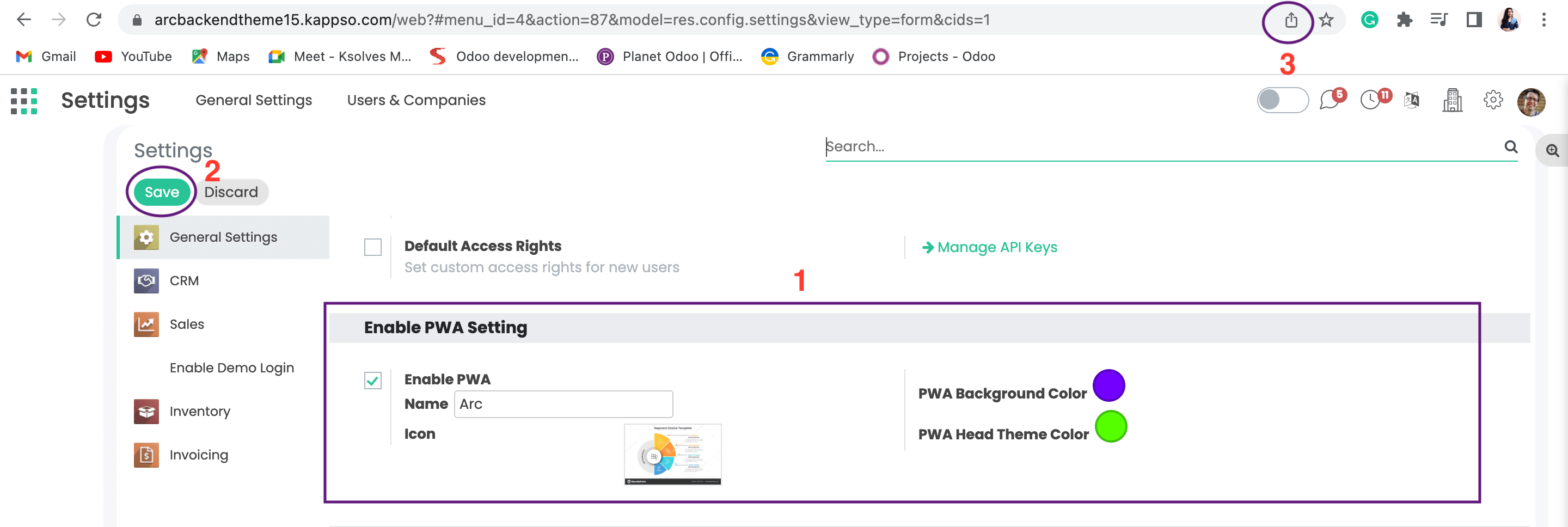1568x527 pixels.
Task: Open the apps grid menu icon
Action: pos(24,101)
